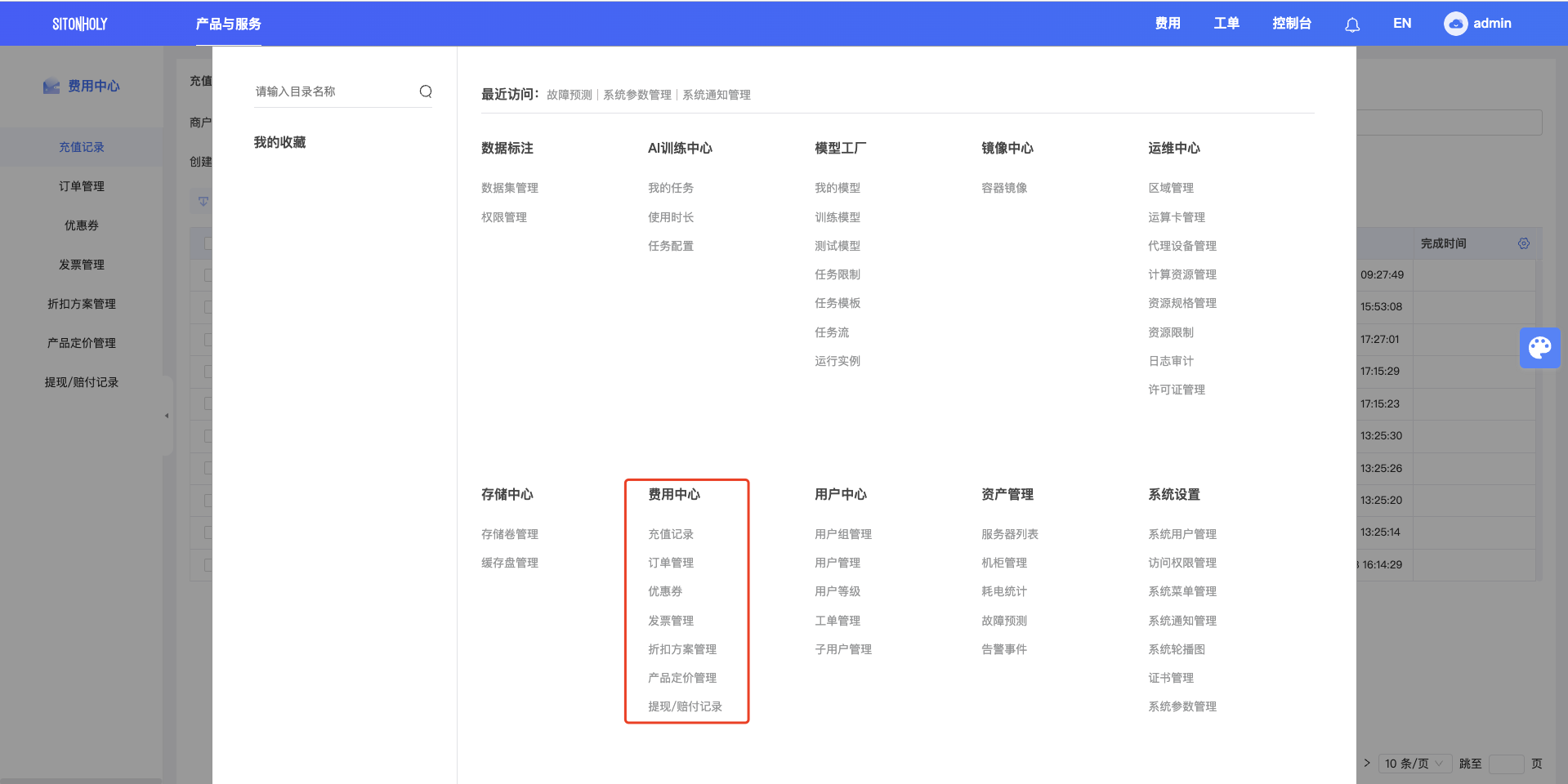
Task: Open 系统用户管理 under 系统设置
Action: [x=1182, y=534]
